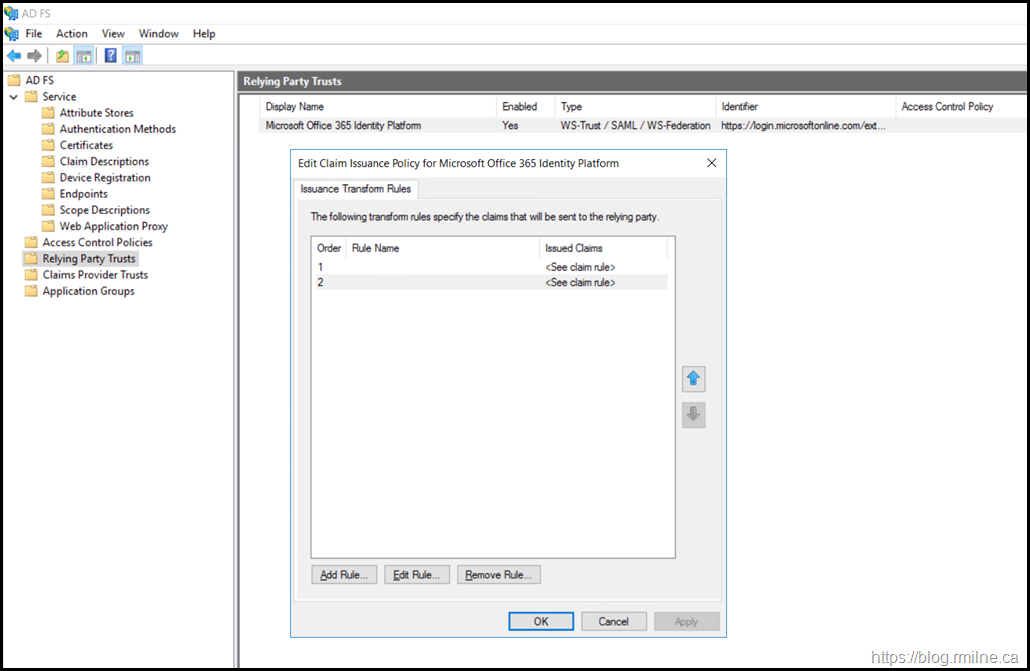Click the Up One Level folder icon
Viewport: 1030px width, 671px height.
pos(63,56)
